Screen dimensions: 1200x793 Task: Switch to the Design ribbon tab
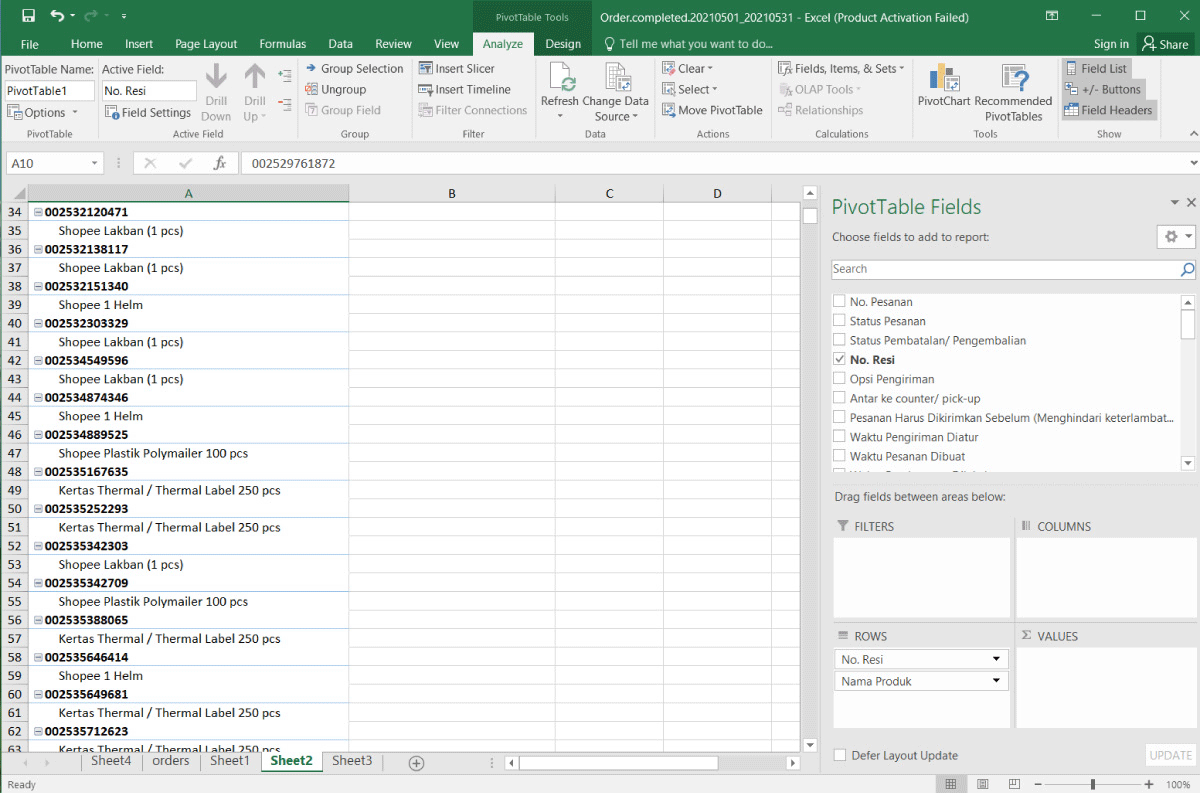pos(563,44)
